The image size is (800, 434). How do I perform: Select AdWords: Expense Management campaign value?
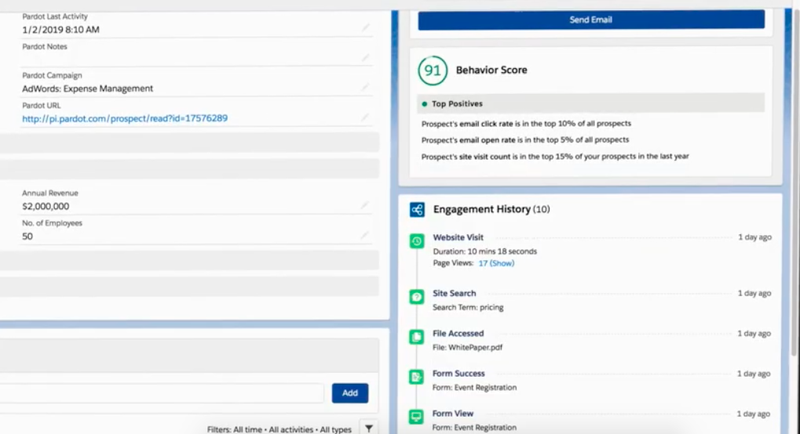[x=87, y=89]
